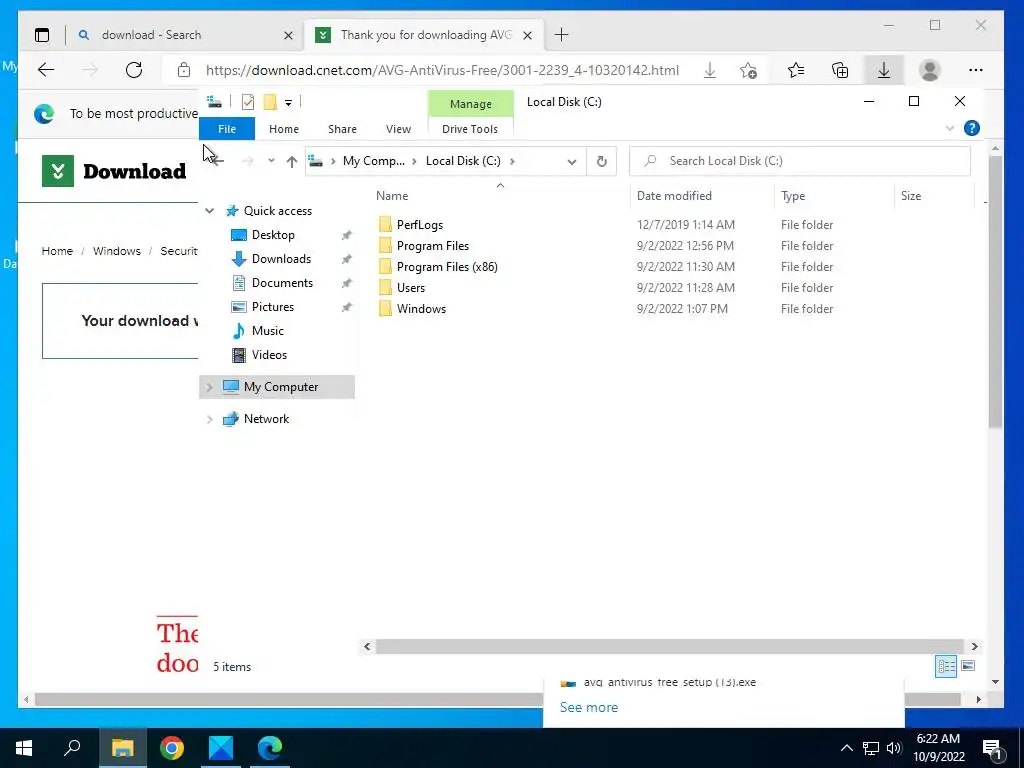Reload the page in Edge
Viewport: 1024px width, 768px height.
(134, 70)
